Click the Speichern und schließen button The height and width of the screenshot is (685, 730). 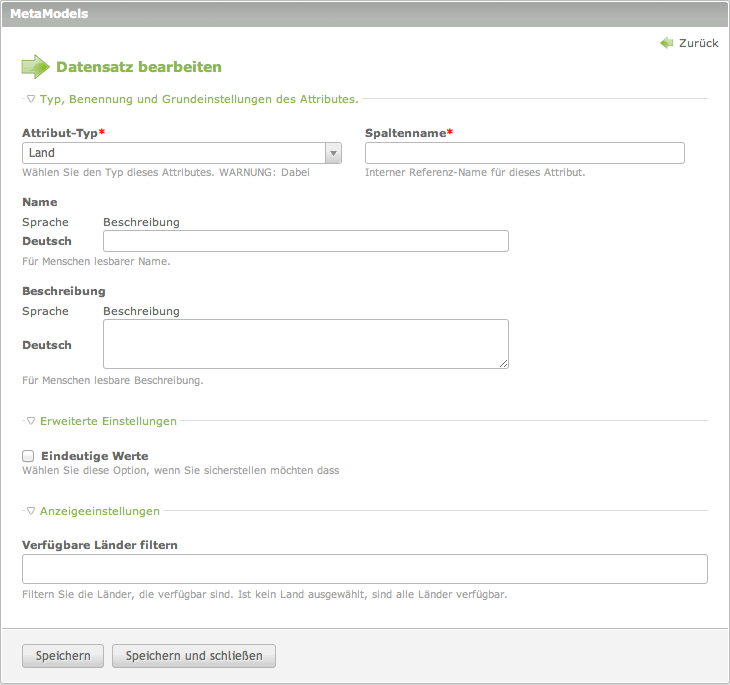(x=193, y=656)
